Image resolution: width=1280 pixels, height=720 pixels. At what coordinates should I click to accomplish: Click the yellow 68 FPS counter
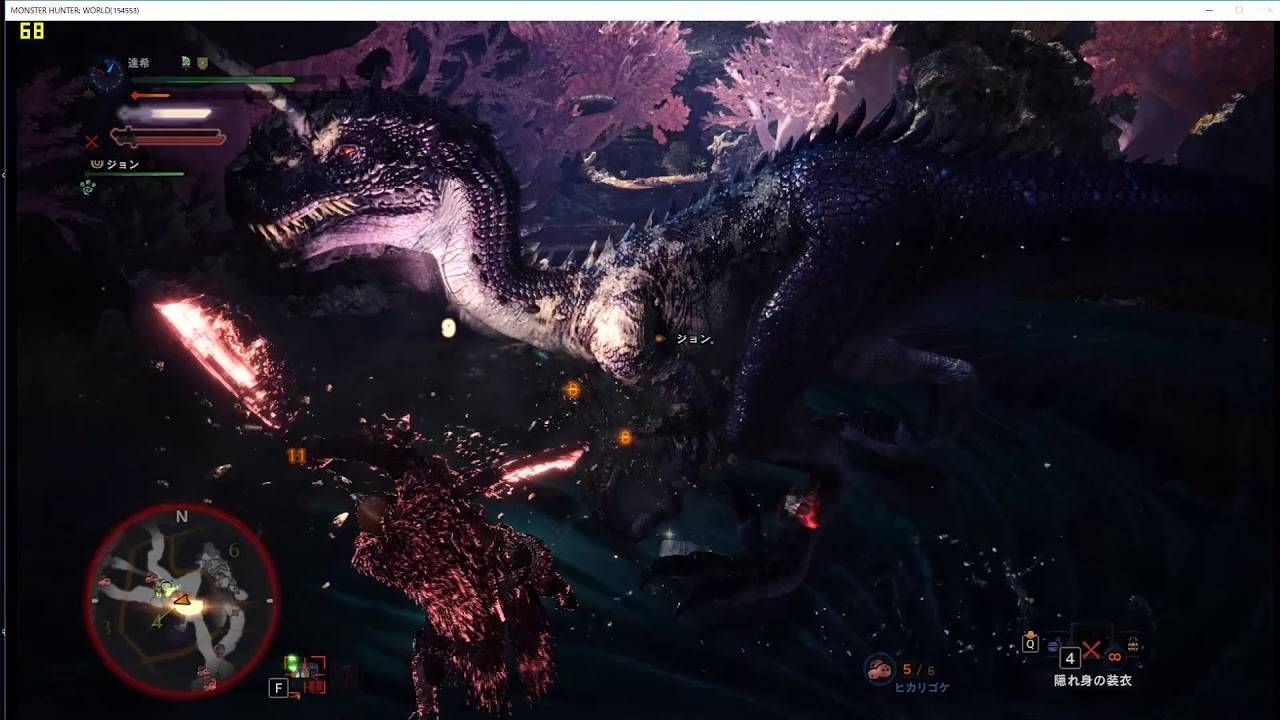[30, 30]
